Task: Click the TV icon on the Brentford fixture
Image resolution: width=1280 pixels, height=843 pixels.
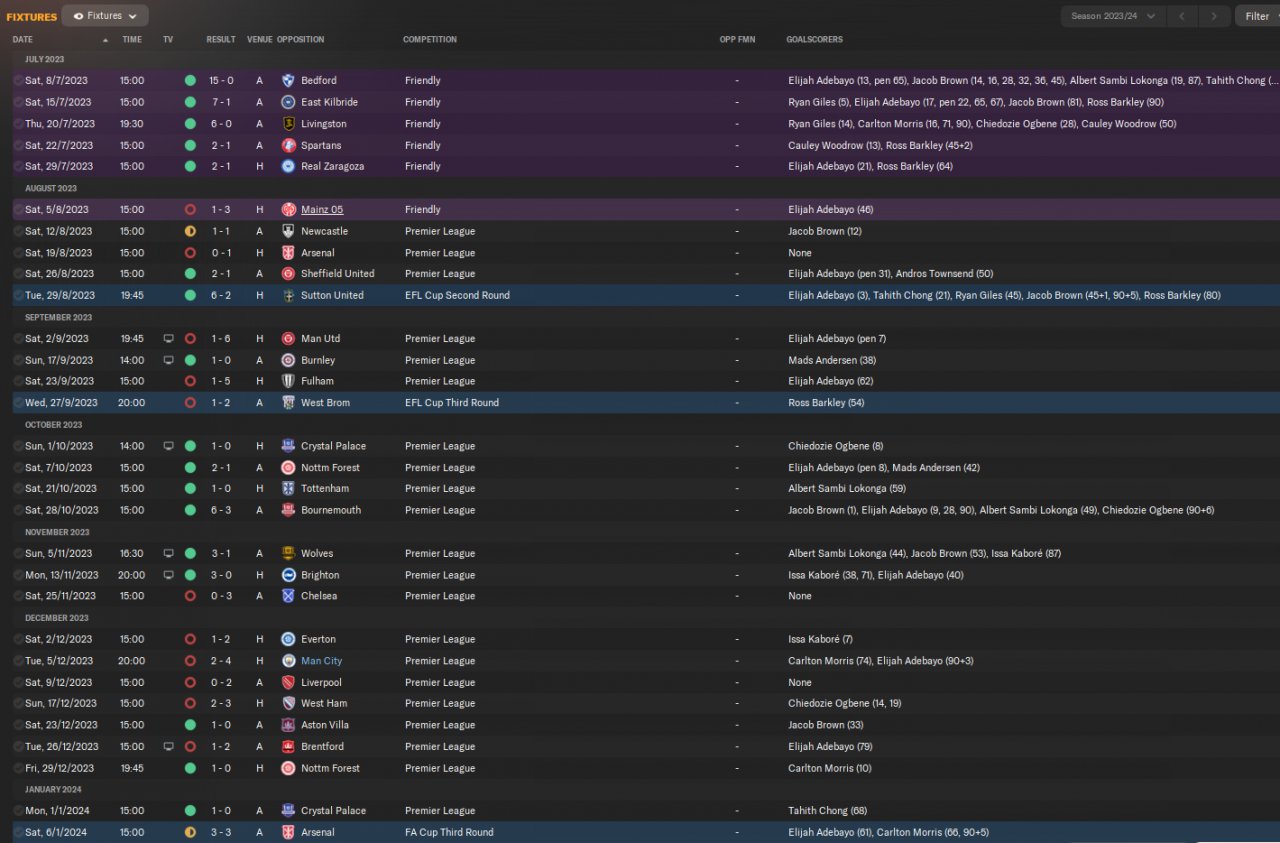Action: coord(168,747)
